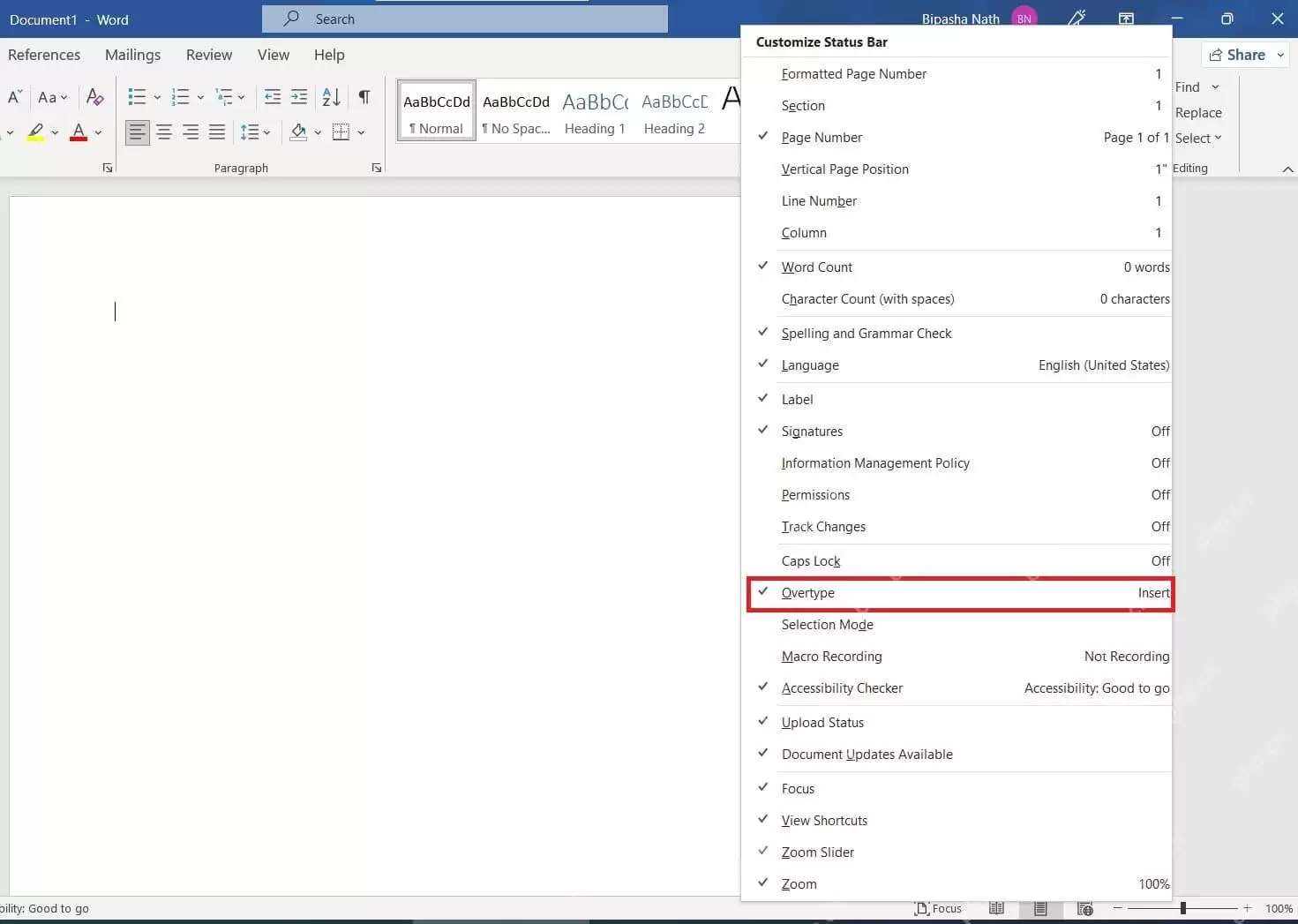Image resolution: width=1298 pixels, height=924 pixels.
Task: Switch to the Review tab
Action: 209,55
